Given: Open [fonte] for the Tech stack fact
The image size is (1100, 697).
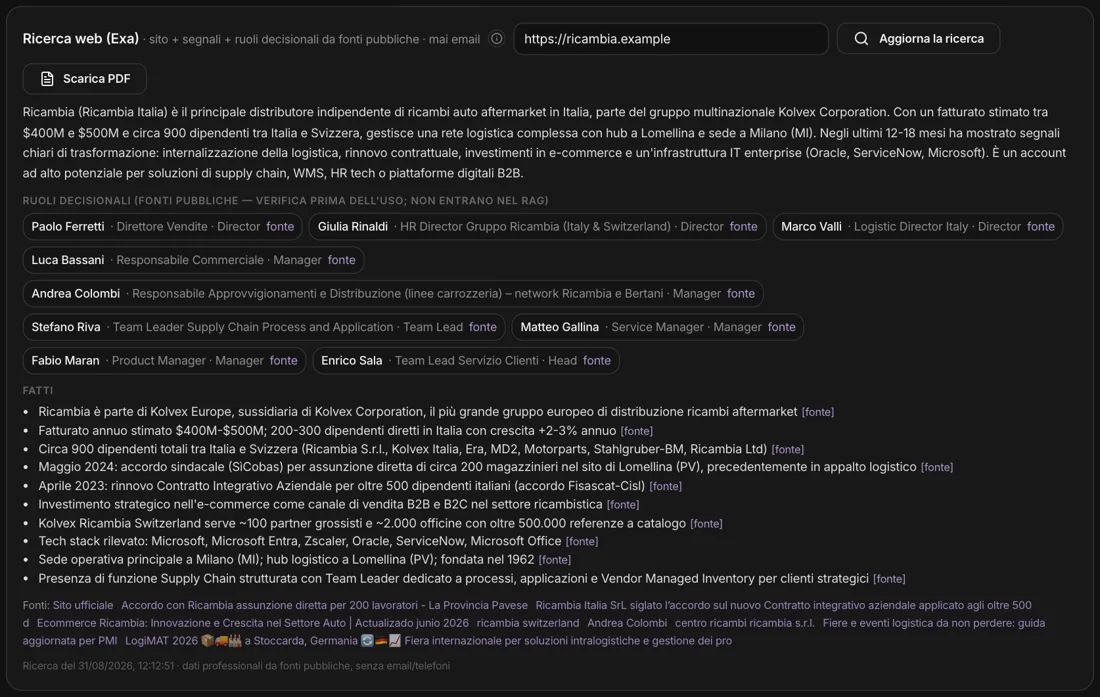Looking at the screenshot, I should (582, 542).
